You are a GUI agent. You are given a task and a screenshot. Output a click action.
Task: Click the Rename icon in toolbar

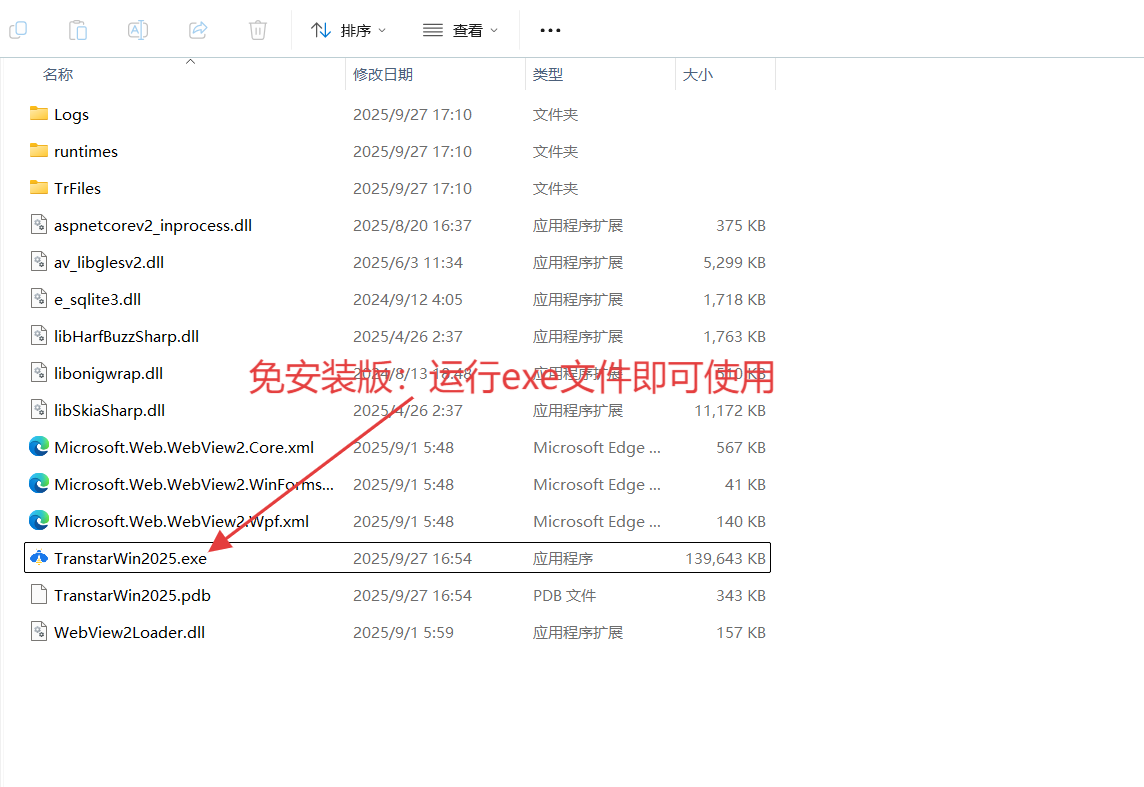click(138, 30)
